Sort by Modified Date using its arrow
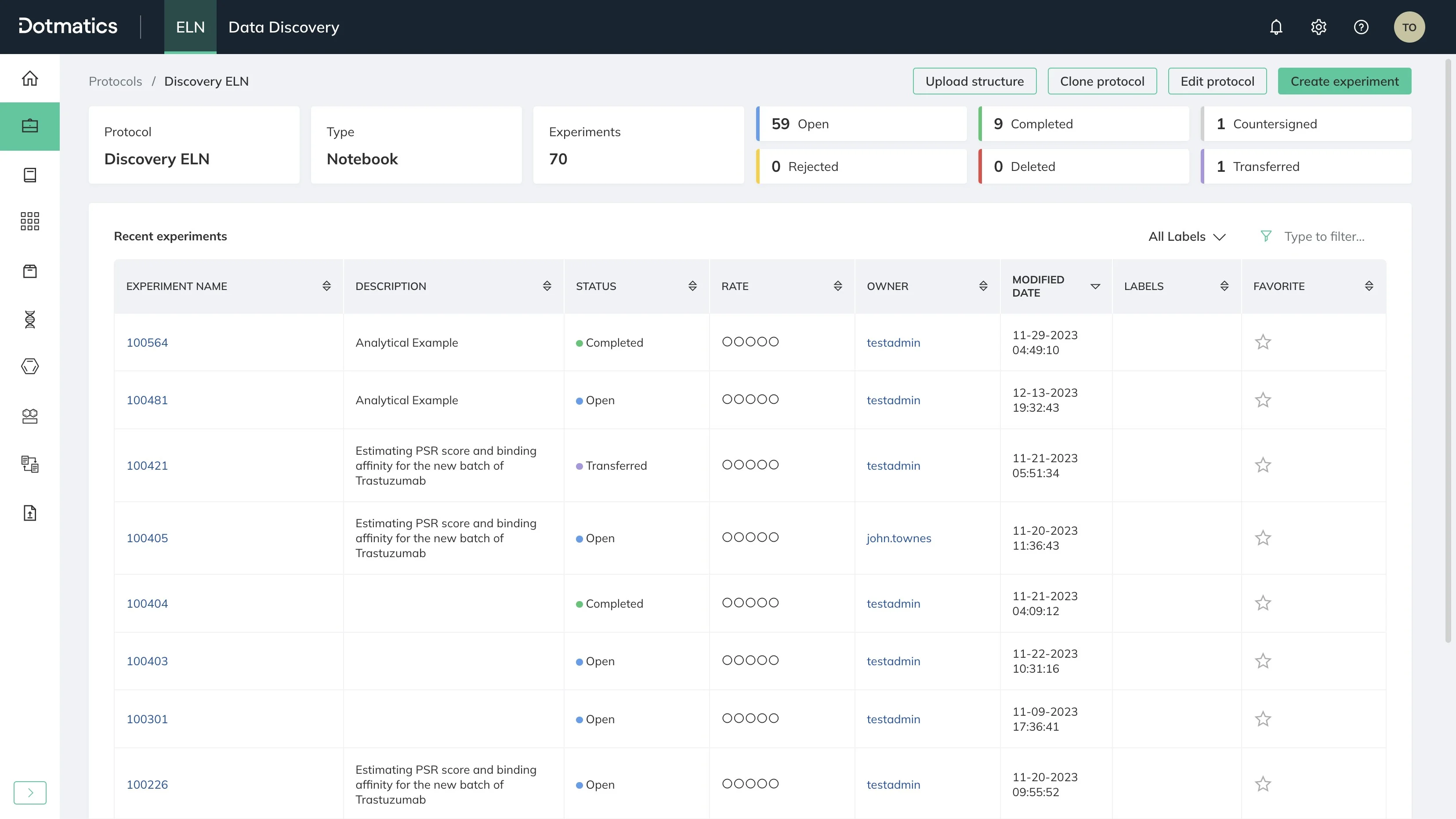This screenshot has height=819, width=1456. pyautogui.click(x=1095, y=286)
